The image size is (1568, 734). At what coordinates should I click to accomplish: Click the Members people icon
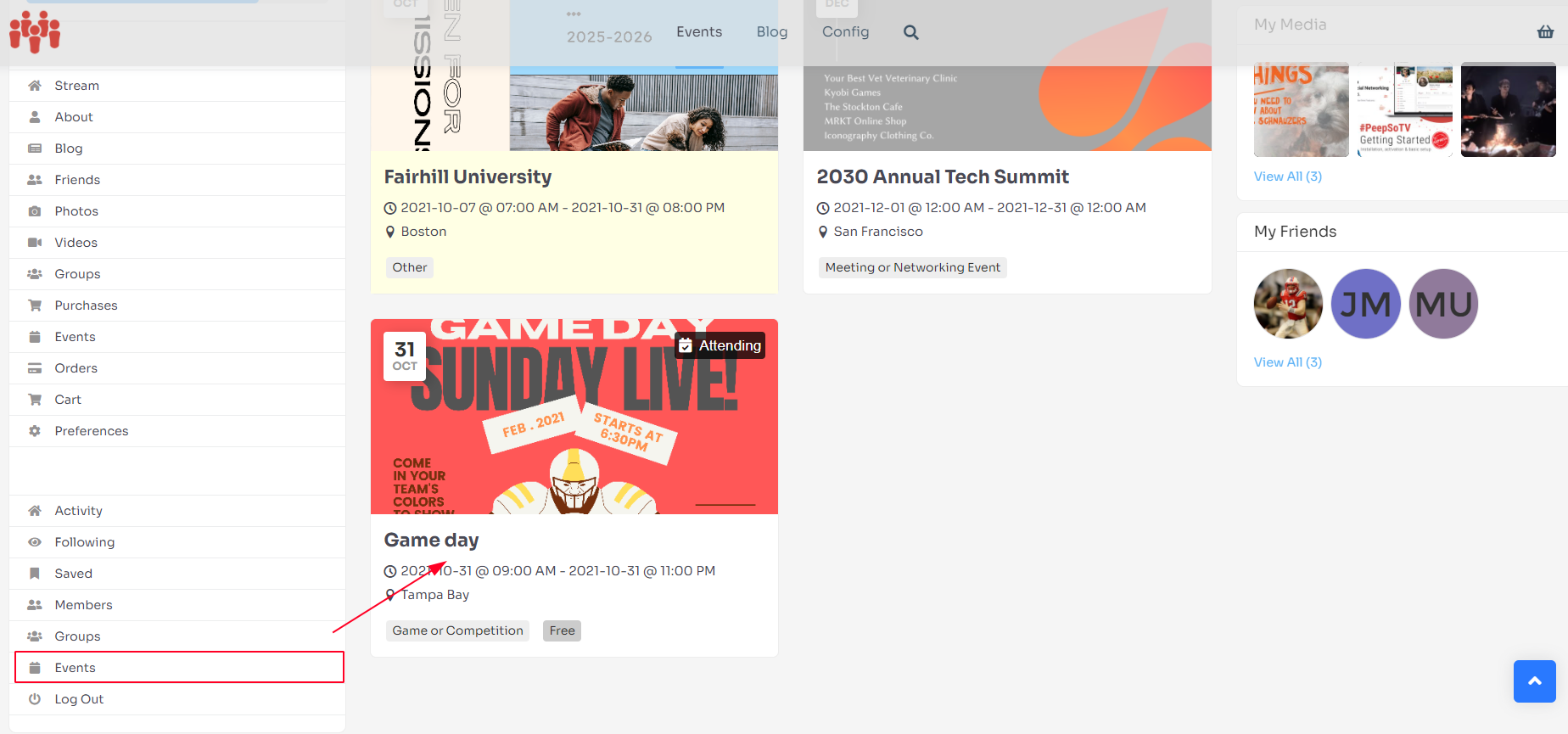(35, 605)
